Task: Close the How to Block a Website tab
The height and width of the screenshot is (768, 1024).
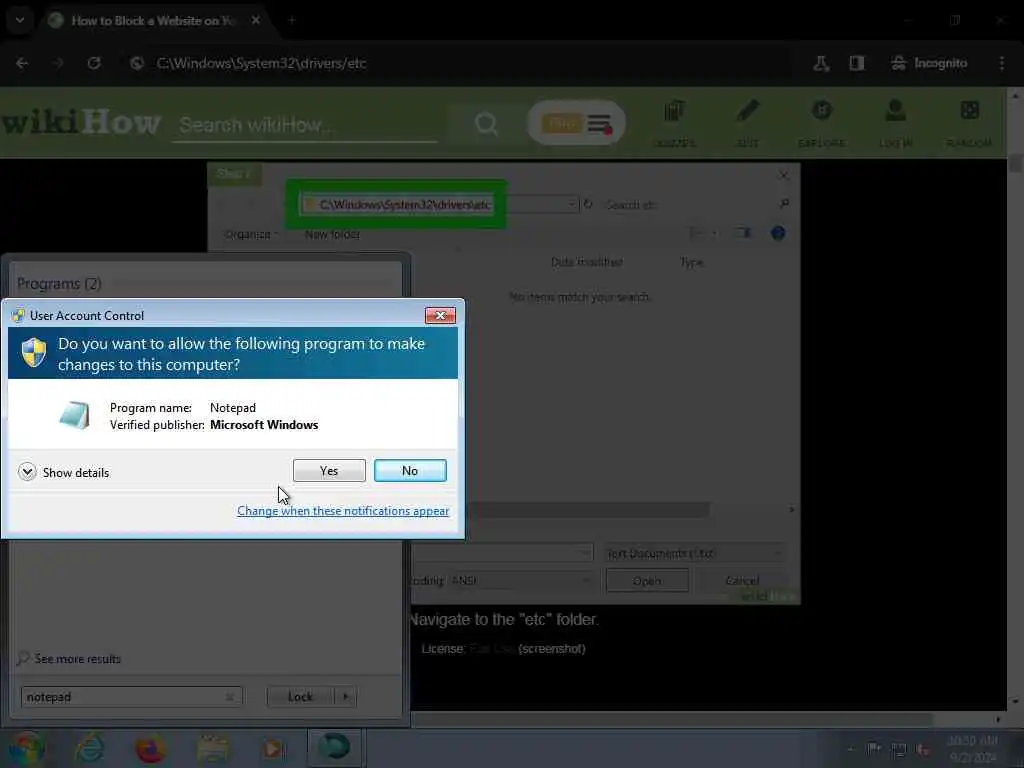Action: 256,20
